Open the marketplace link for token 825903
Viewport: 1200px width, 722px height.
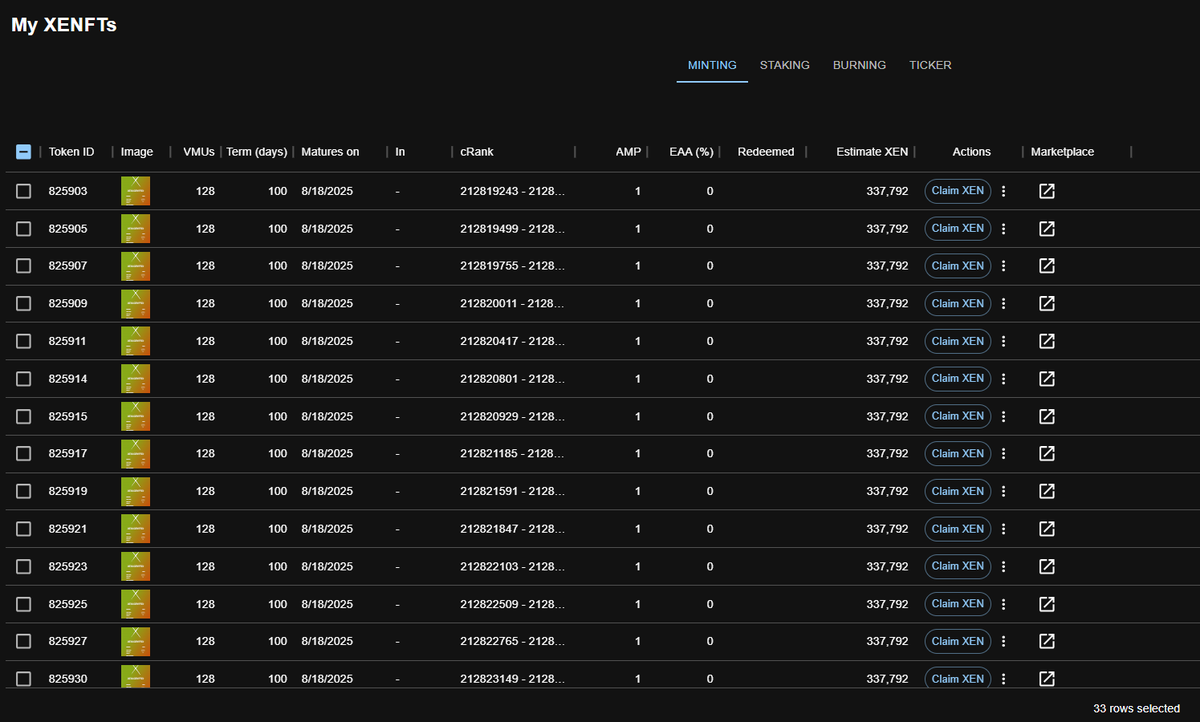tap(1046, 190)
